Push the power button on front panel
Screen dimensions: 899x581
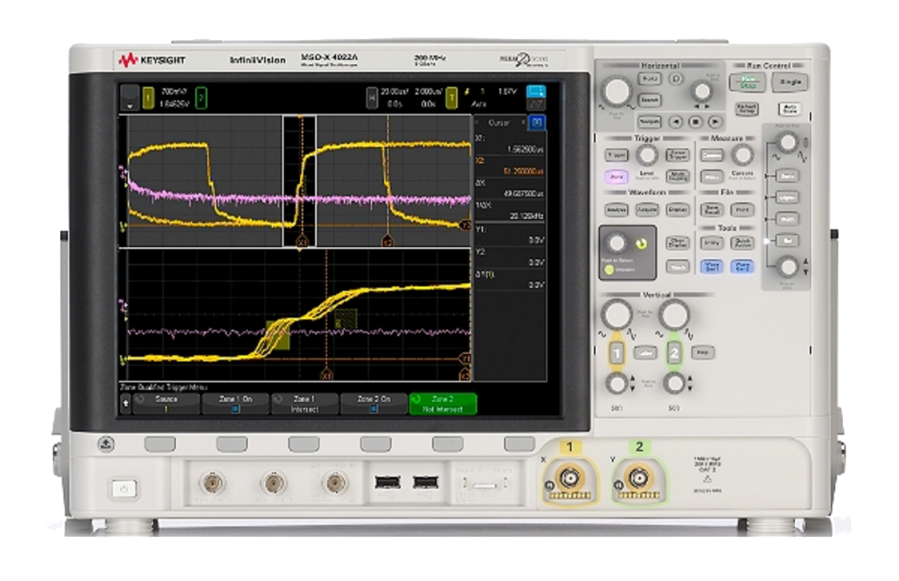[x=123, y=489]
